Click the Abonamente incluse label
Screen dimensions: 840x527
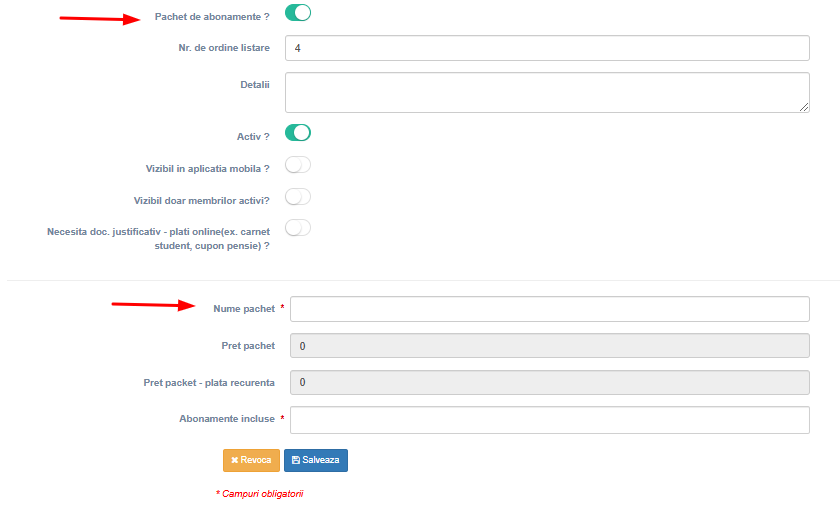pos(227,419)
